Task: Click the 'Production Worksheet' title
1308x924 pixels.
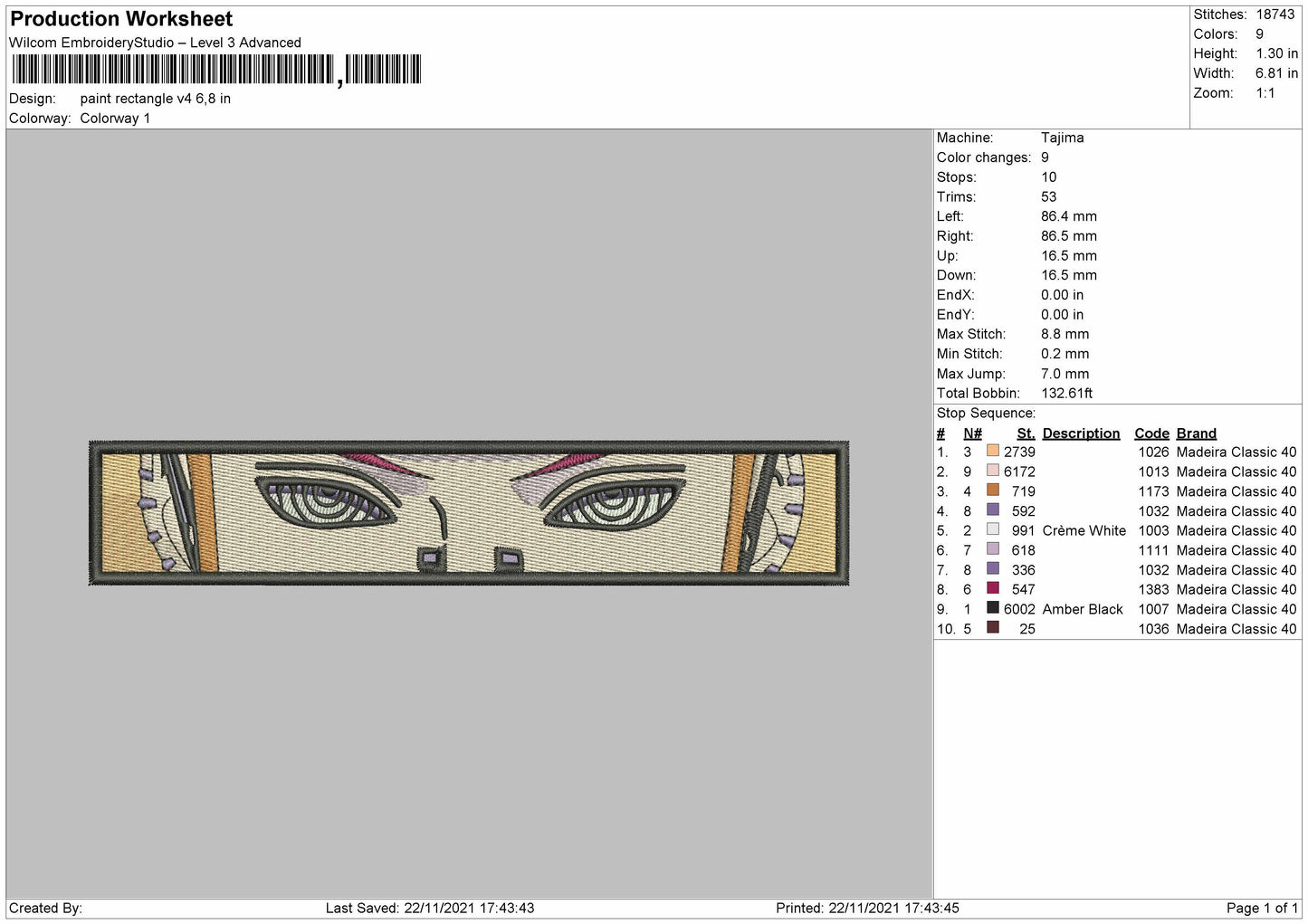Action: tap(121, 19)
